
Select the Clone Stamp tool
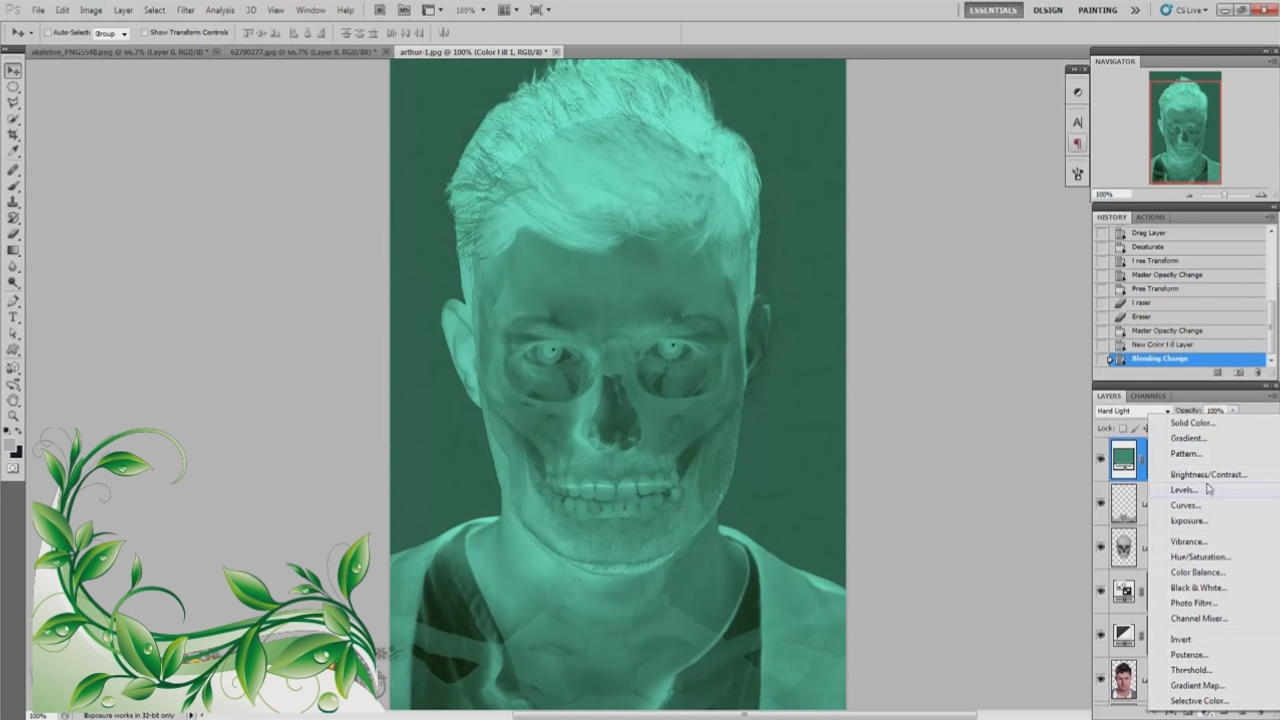[13, 201]
